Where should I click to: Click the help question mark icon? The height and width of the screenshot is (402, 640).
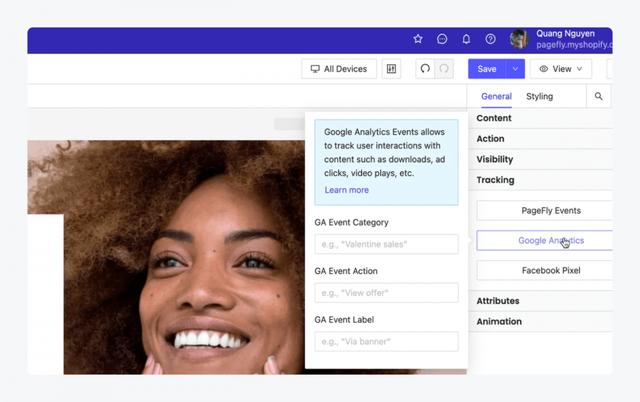pos(490,39)
